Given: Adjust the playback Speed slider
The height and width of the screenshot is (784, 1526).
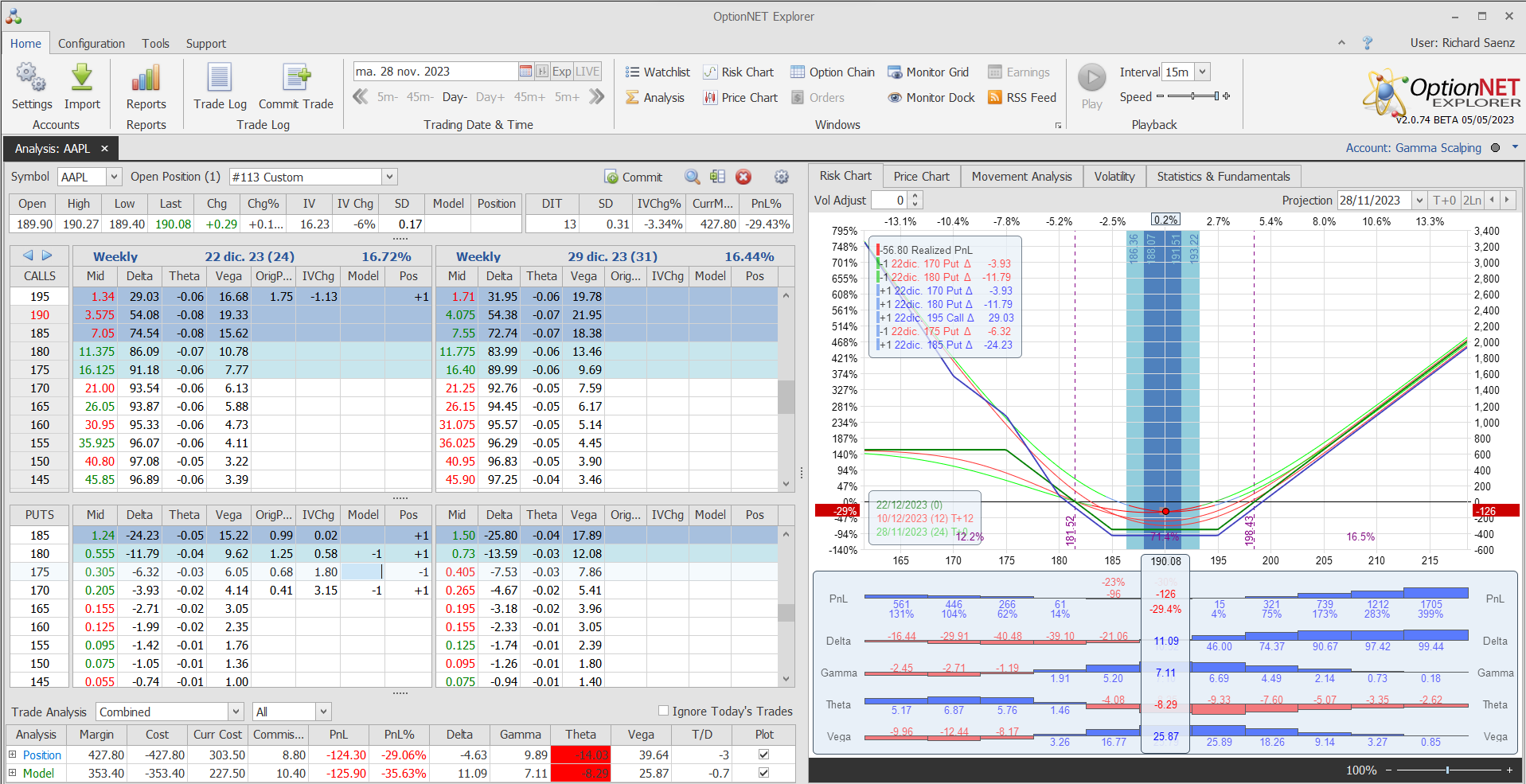Looking at the screenshot, I should (x=1193, y=96).
